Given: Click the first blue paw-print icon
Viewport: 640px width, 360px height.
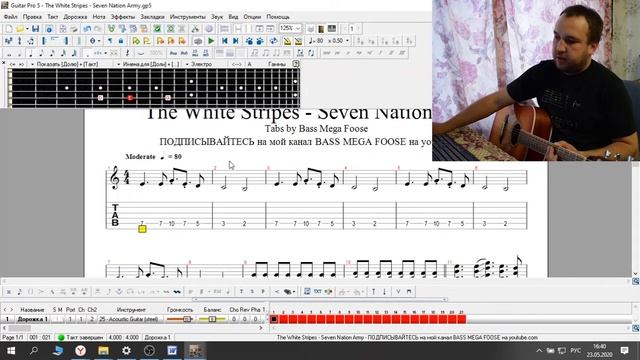Looking at the screenshot, I should pyautogui.click(x=249, y=41).
